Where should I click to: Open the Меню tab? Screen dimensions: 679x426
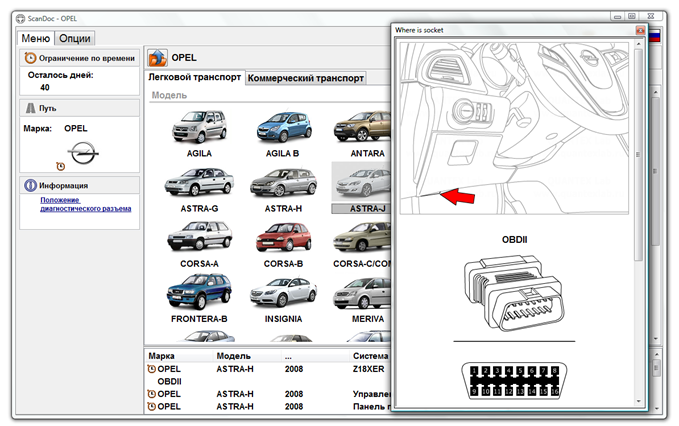[x=36, y=39]
